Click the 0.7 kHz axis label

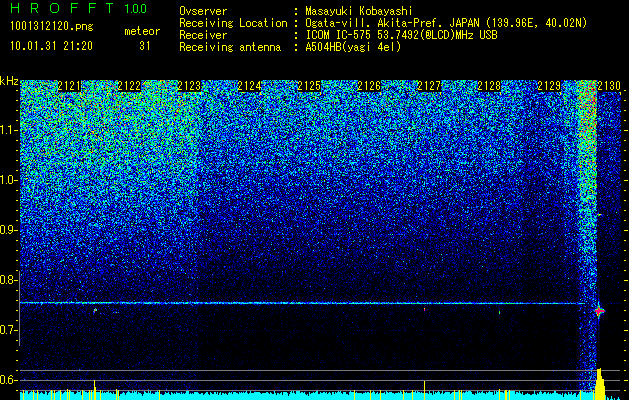(x=8, y=330)
